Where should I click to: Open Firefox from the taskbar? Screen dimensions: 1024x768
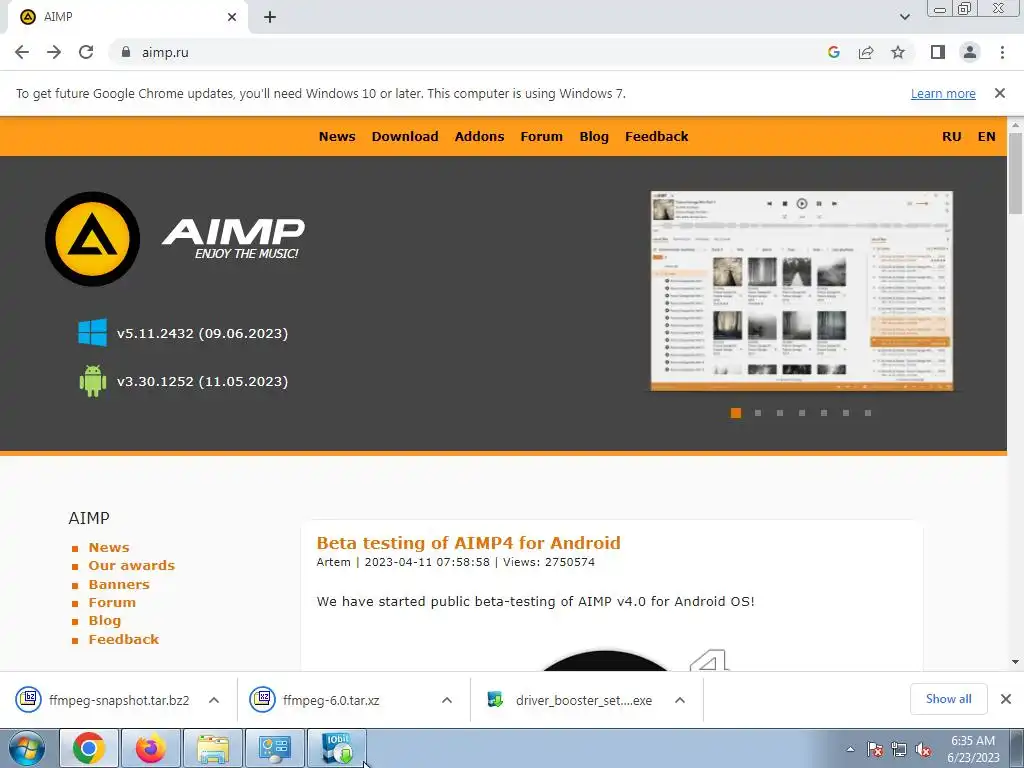[x=150, y=748]
